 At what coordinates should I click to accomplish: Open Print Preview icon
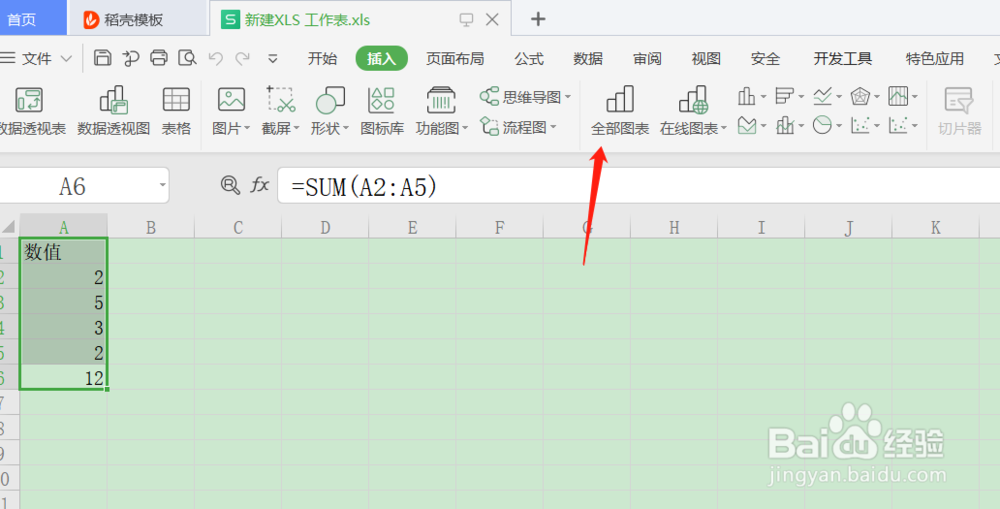187,58
